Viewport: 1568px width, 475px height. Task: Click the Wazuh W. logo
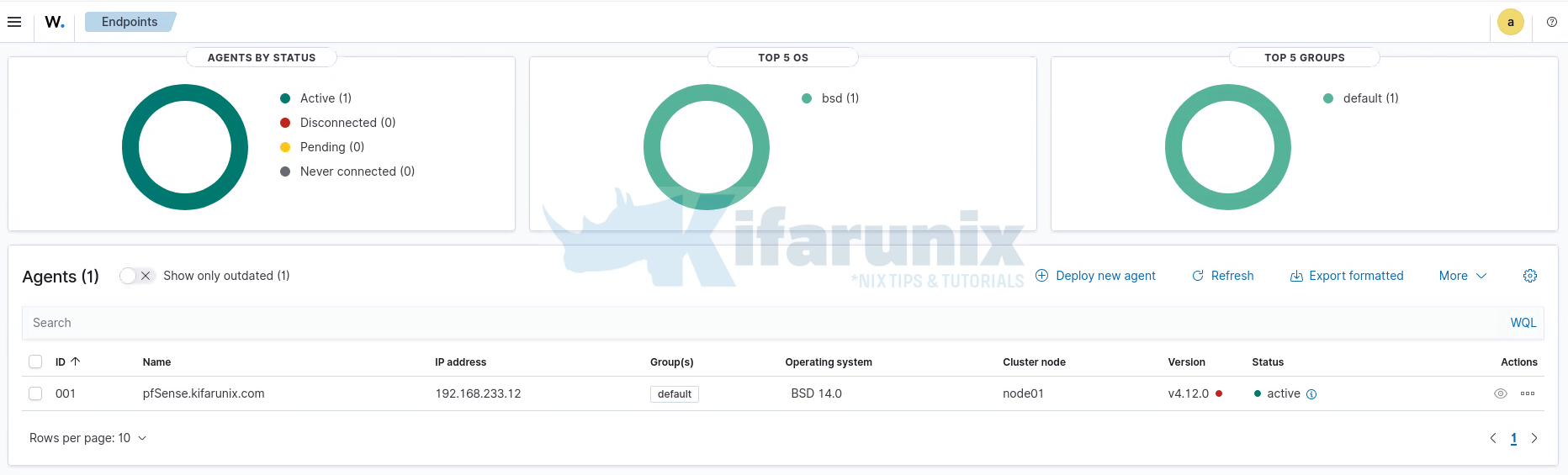tap(55, 22)
